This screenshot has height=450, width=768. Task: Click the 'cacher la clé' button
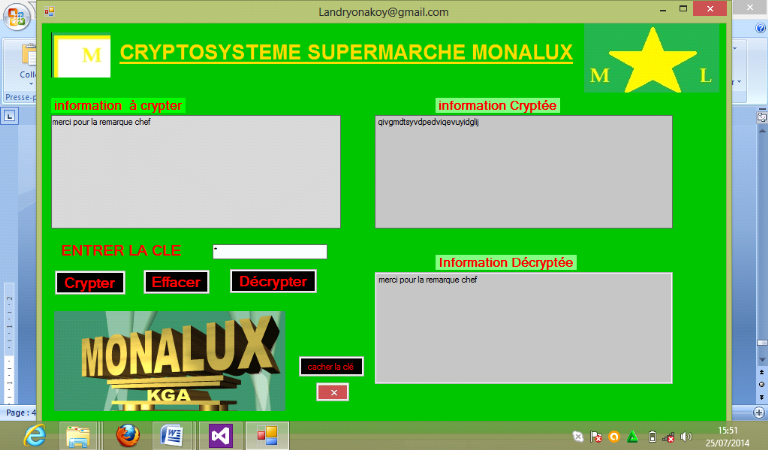tap(331, 366)
